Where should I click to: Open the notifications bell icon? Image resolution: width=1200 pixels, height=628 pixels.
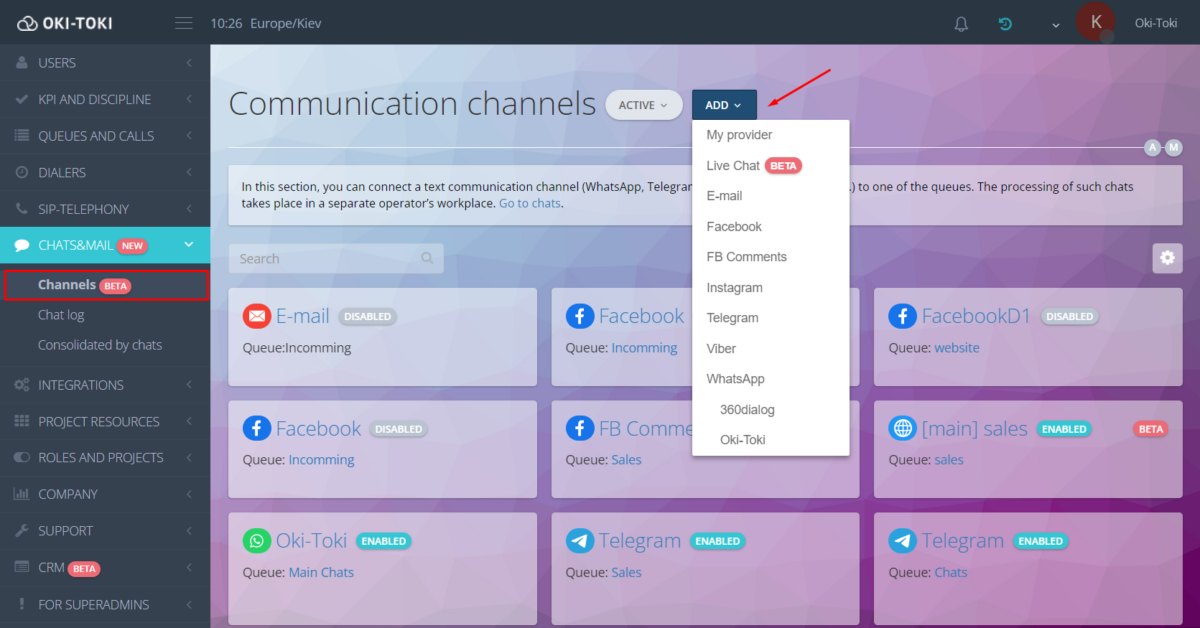[961, 24]
